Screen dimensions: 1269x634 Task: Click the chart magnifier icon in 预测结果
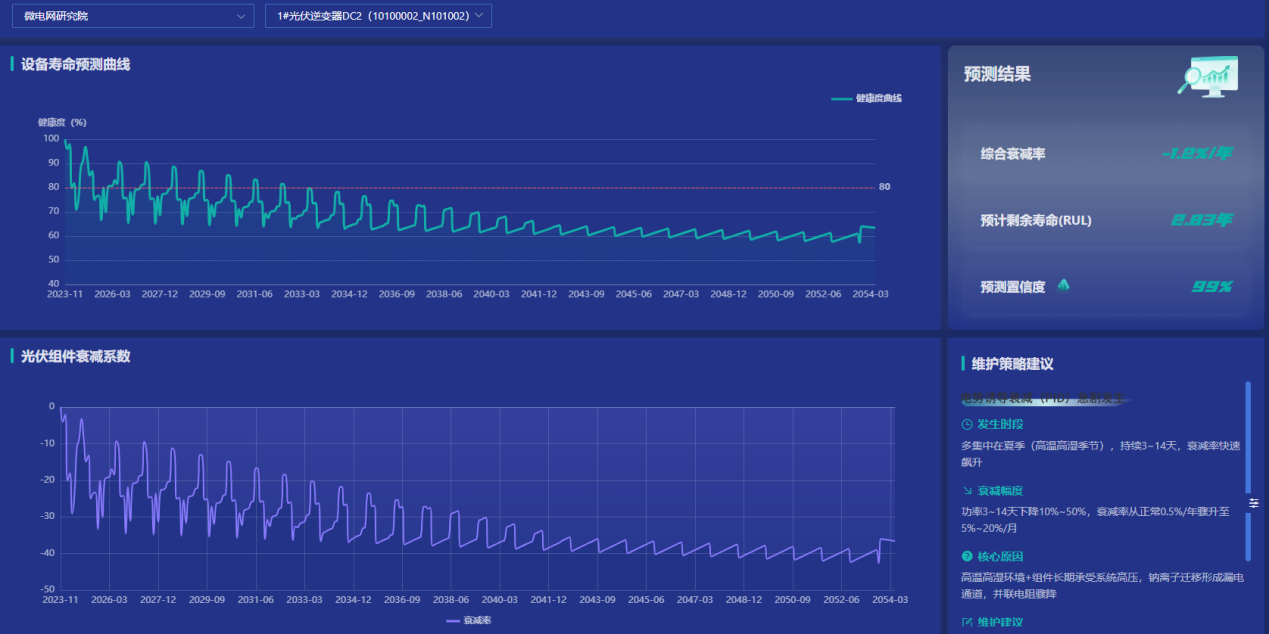1208,76
